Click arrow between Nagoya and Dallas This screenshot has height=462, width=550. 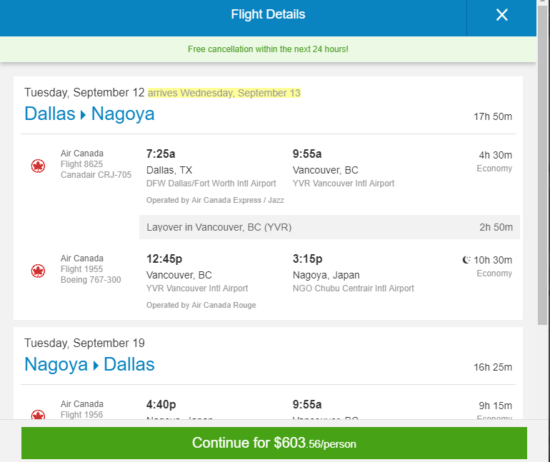[x=96, y=366]
